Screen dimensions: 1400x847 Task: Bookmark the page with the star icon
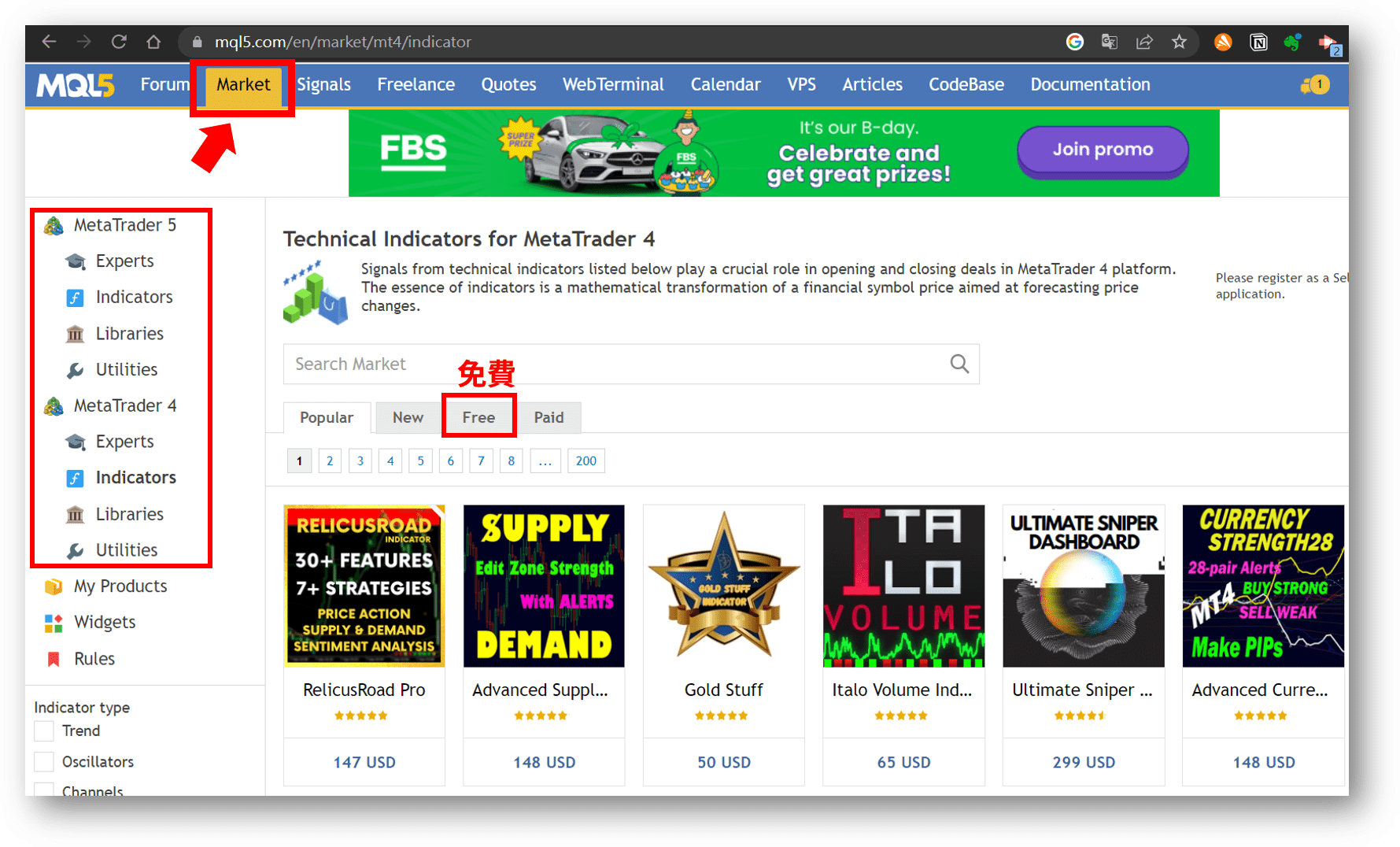(1179, 42)
